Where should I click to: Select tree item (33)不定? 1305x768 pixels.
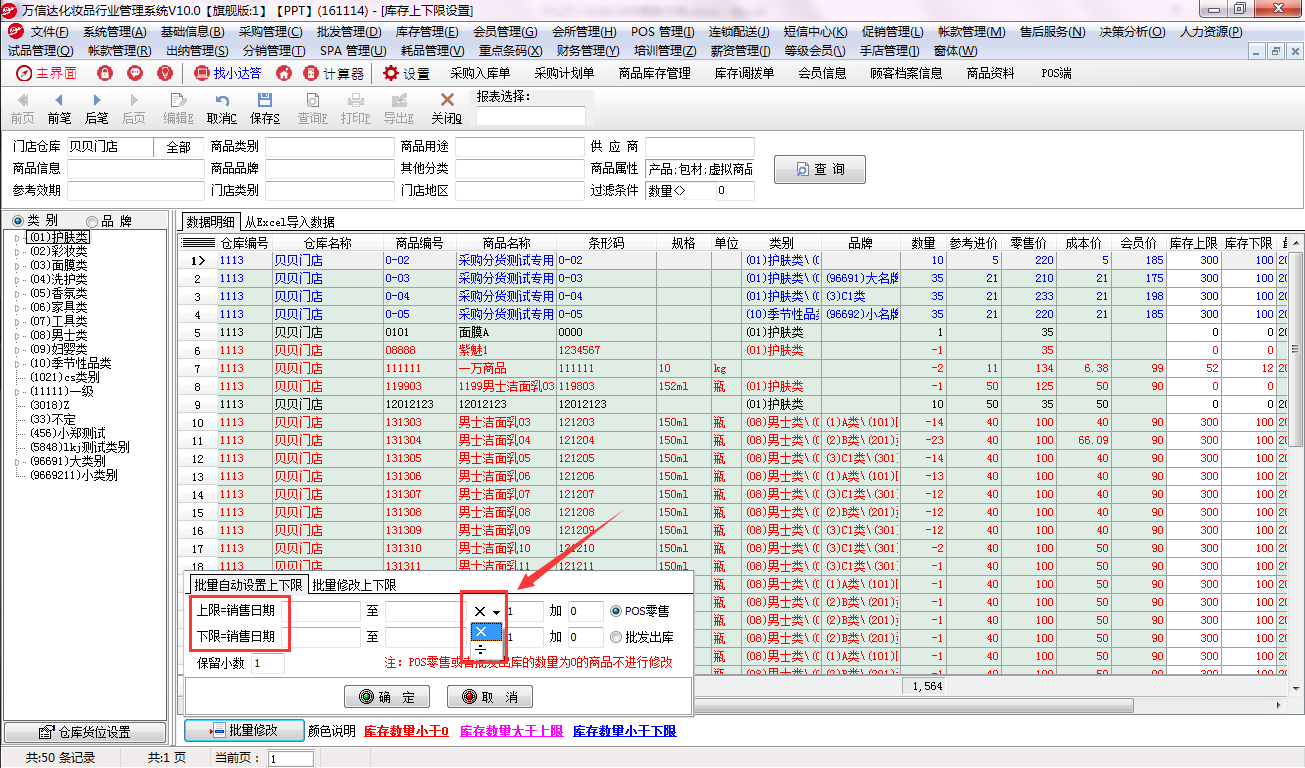55,419
